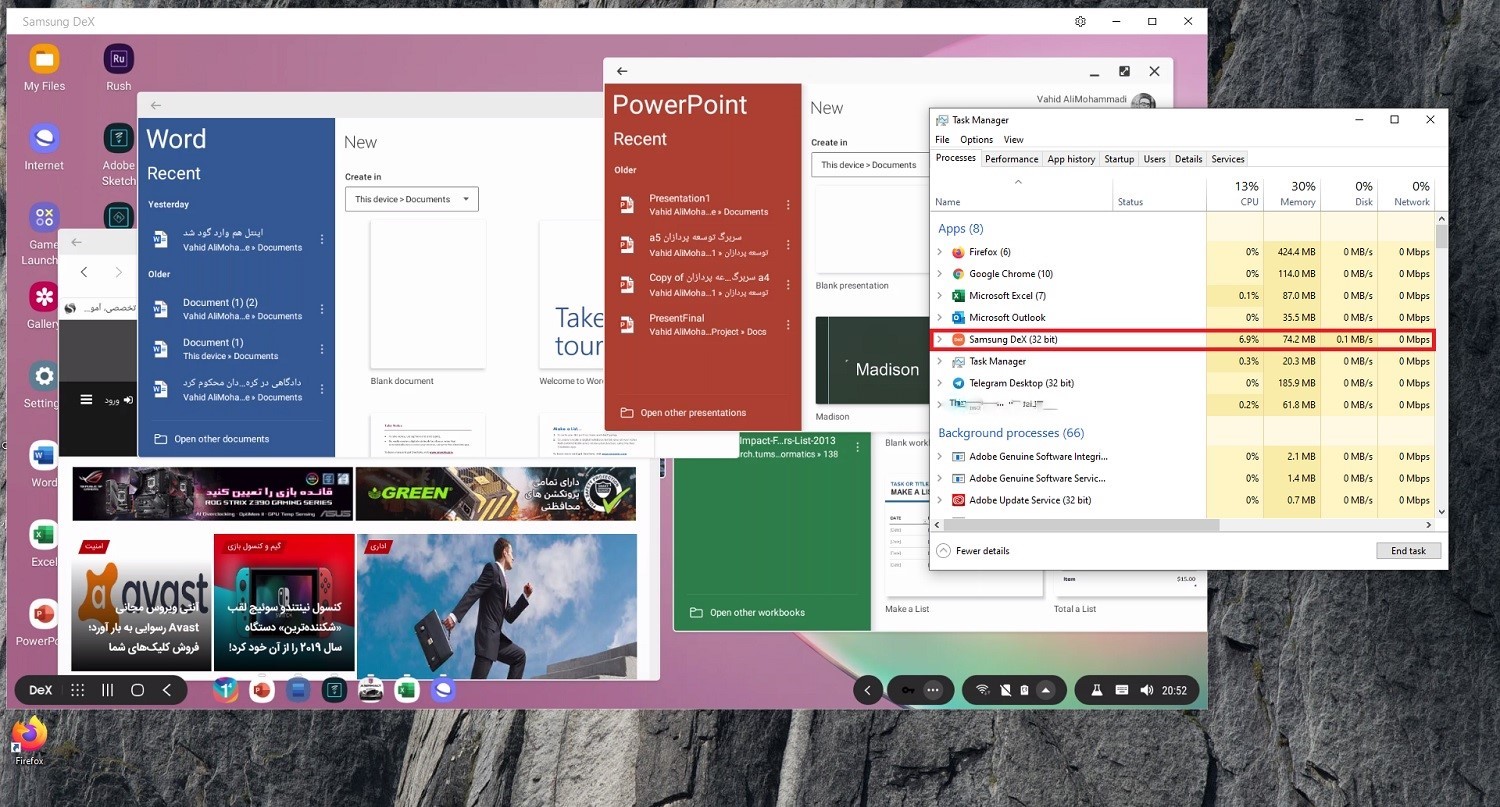This screenshot has height=807, width=1500.
Task: Switch to PowerPoint app in DeX taskbar
Action: point(262,690)
